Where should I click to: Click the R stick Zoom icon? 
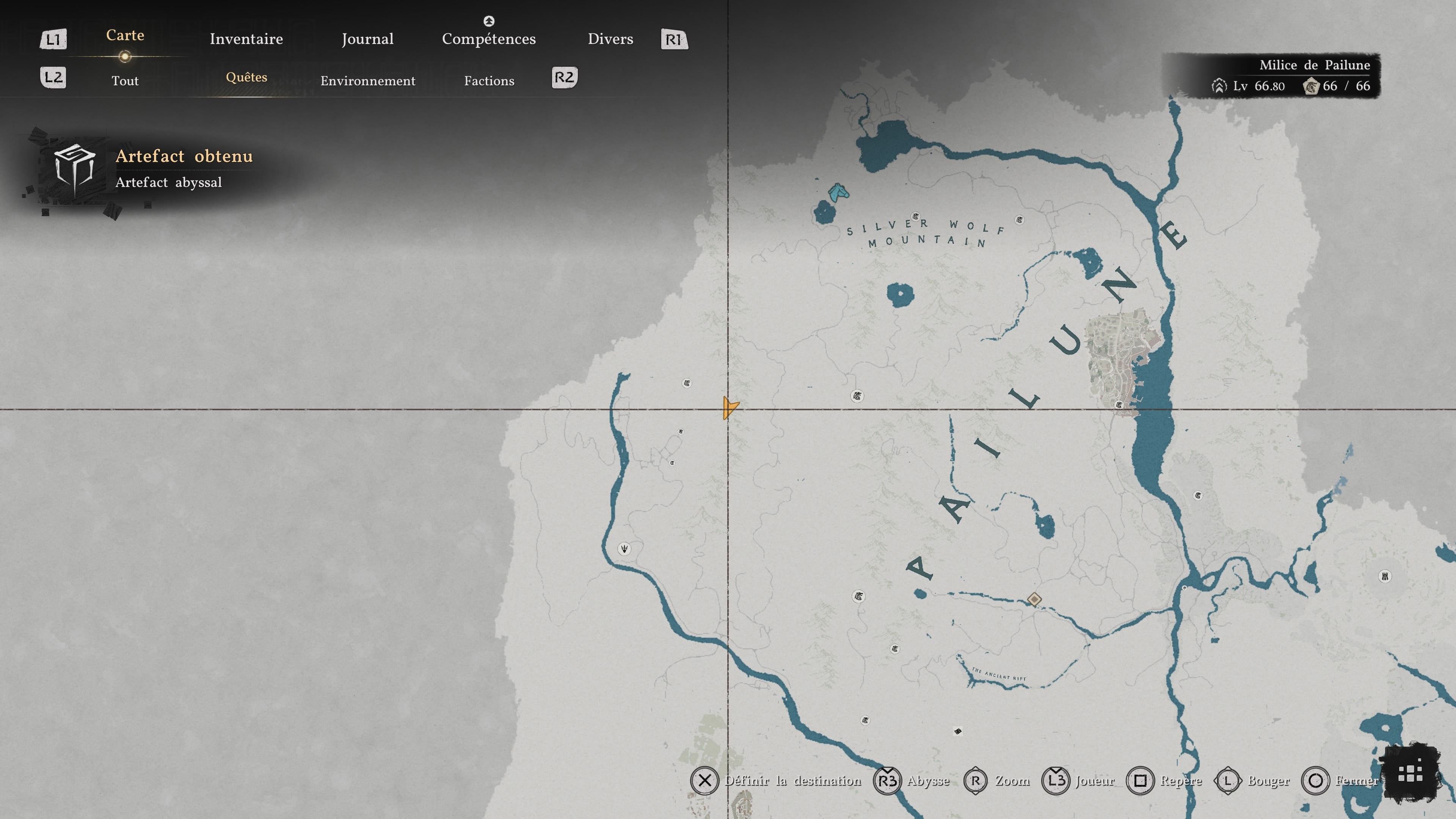pyautogui.click(x=976, y=781)
